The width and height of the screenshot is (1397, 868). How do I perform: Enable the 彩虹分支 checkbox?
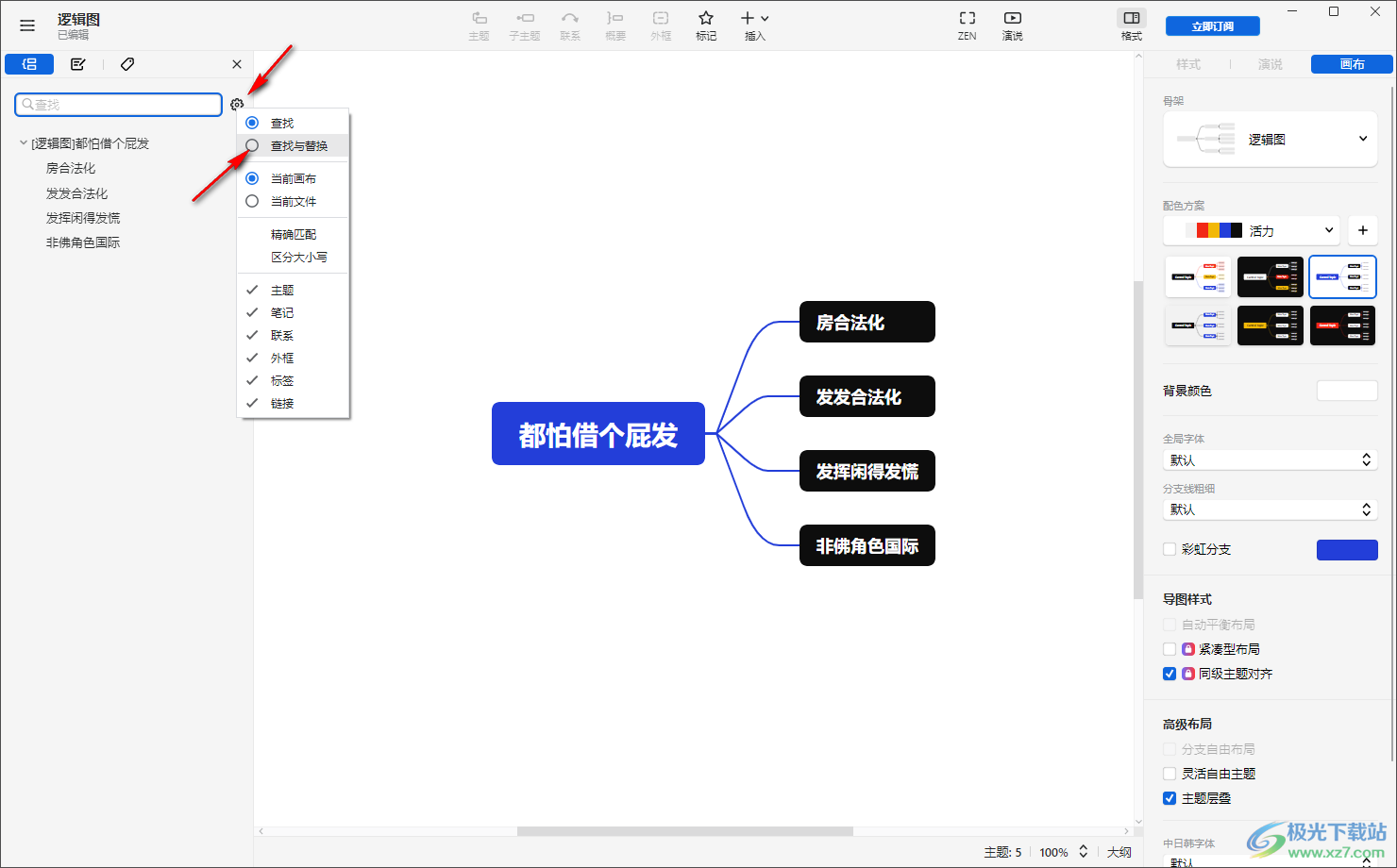coord(1170,549)
